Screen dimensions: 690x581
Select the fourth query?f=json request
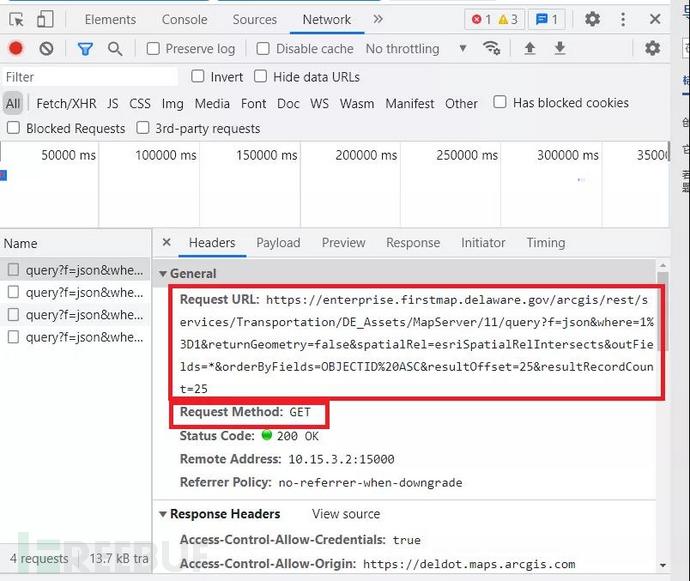coord(76,337)
